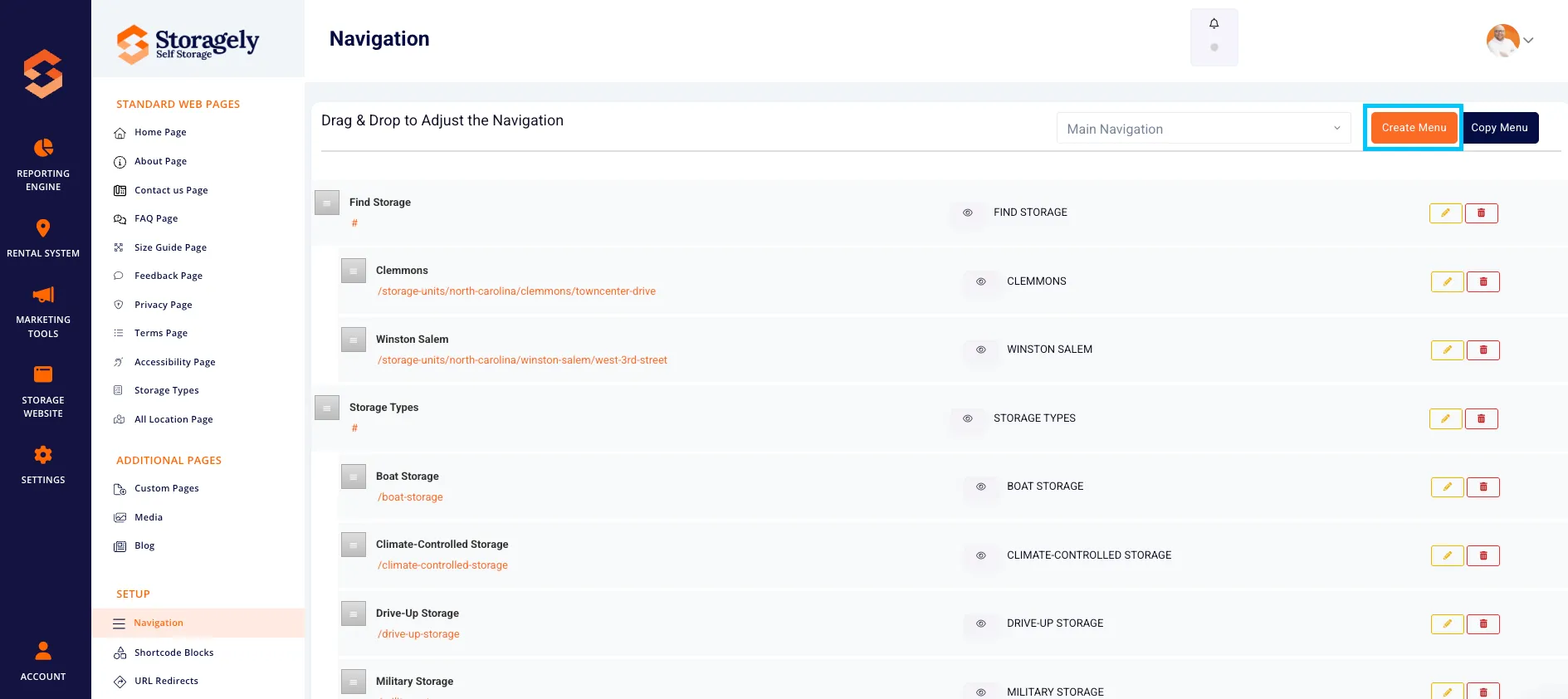Select Custom Pages in sidebar
The width and height of the screenshot is (1568, 699).
tap(167, 488)
